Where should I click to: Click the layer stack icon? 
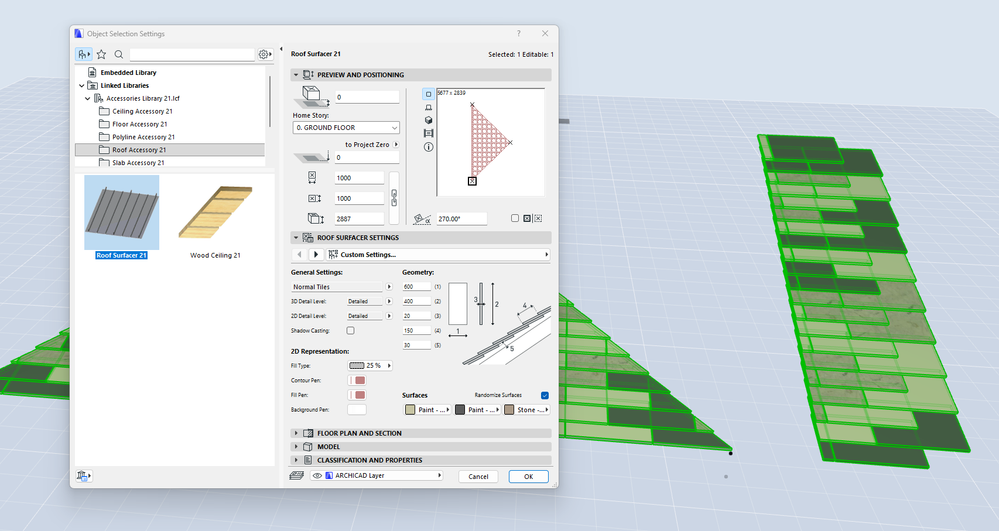tap(296, 476)
